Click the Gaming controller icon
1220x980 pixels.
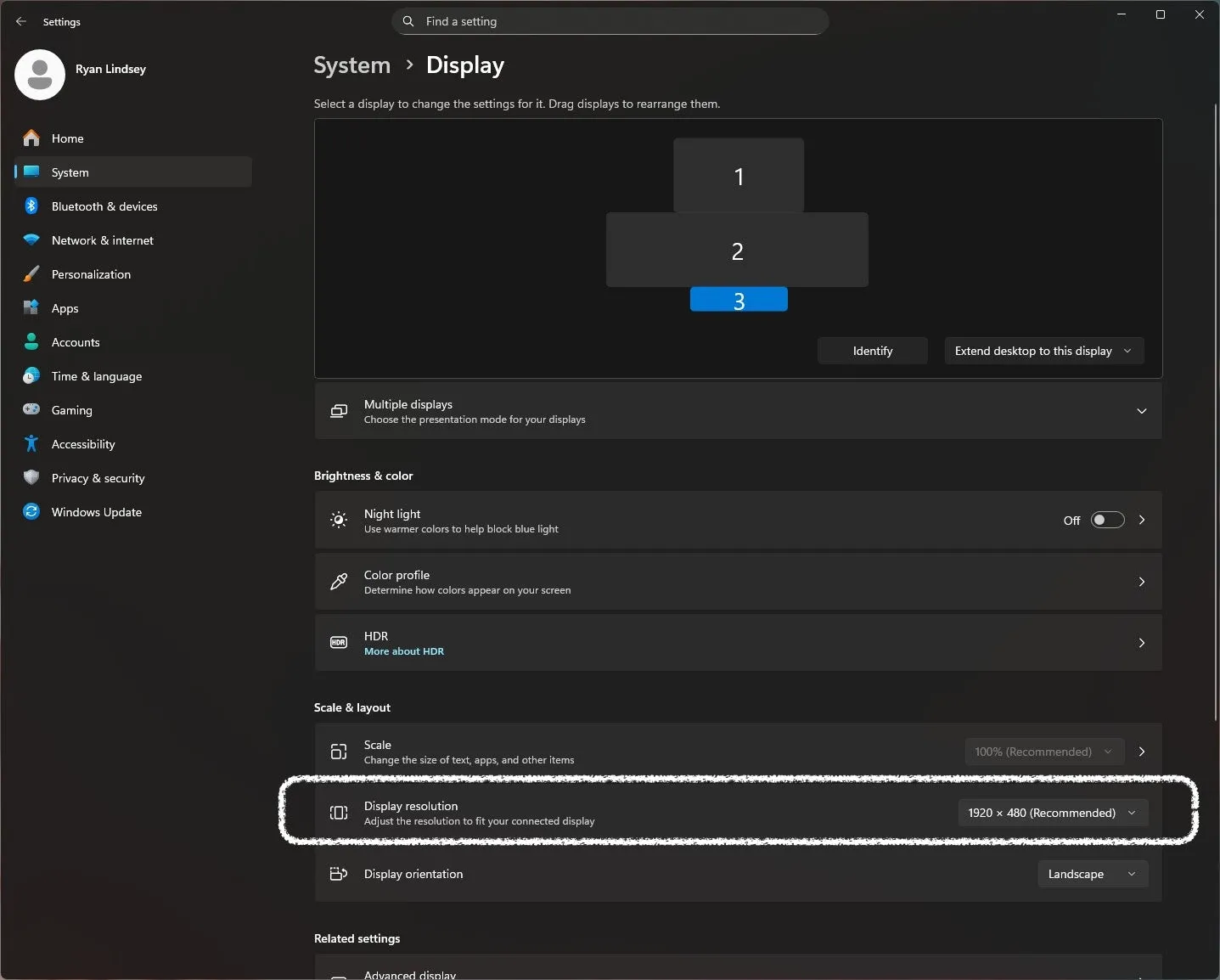click(31, 409)
